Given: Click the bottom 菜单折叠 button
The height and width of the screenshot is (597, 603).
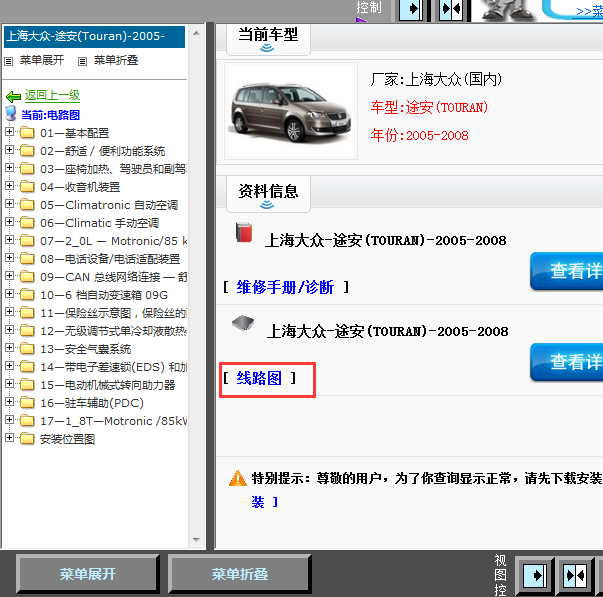Looking at the screenshot, I should pyautogui.click(x=240, y=574).
